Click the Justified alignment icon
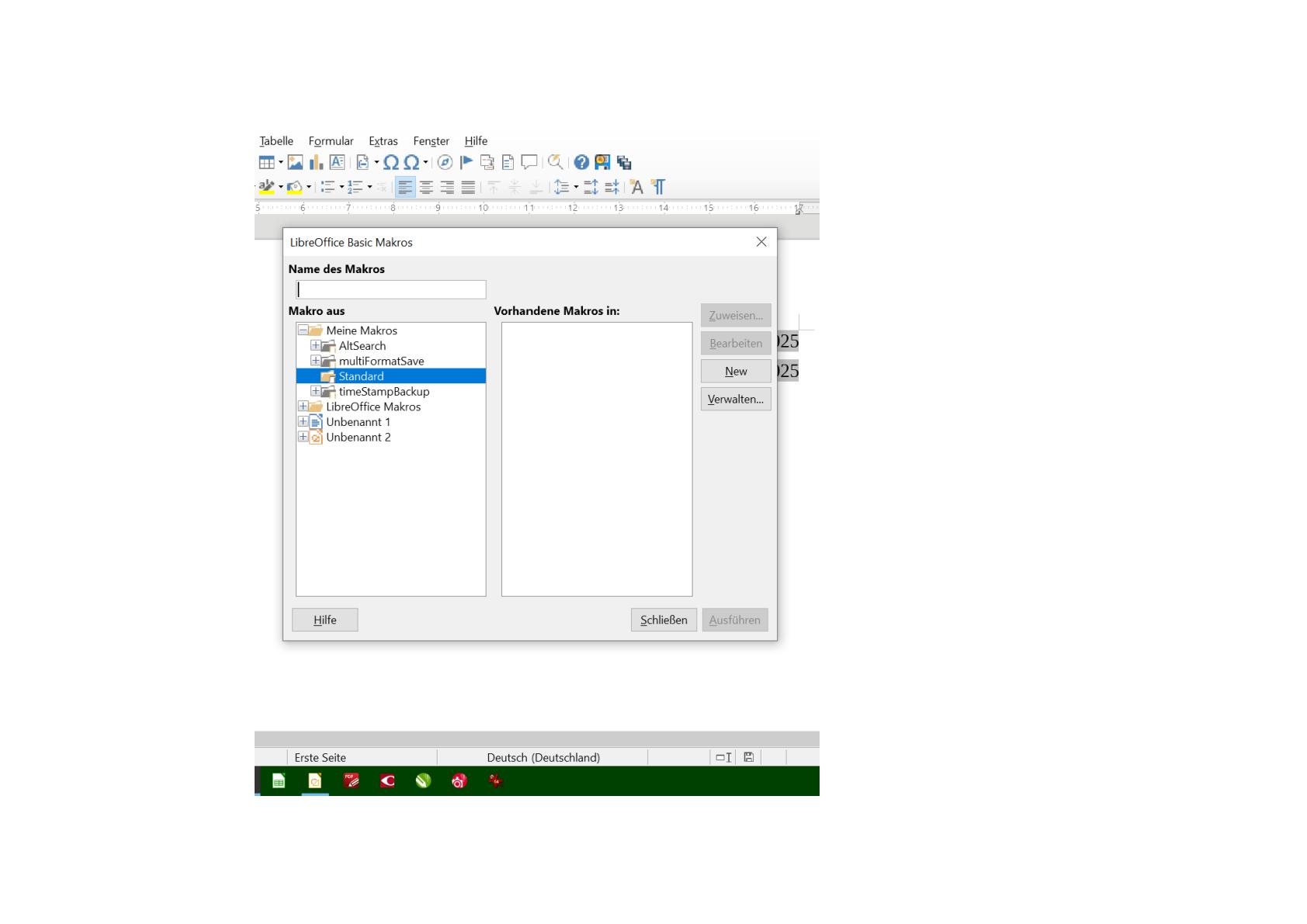 [468, 187]
